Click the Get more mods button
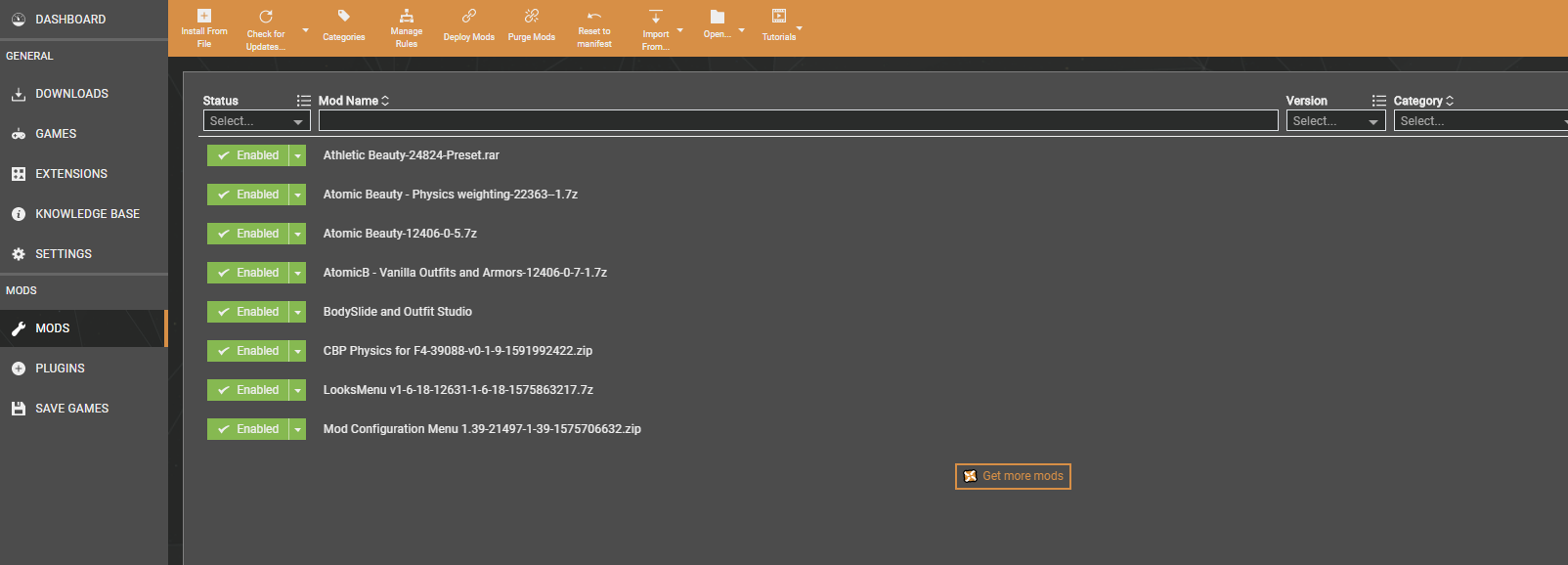 pyautogui.click(x=1013, y=476)
